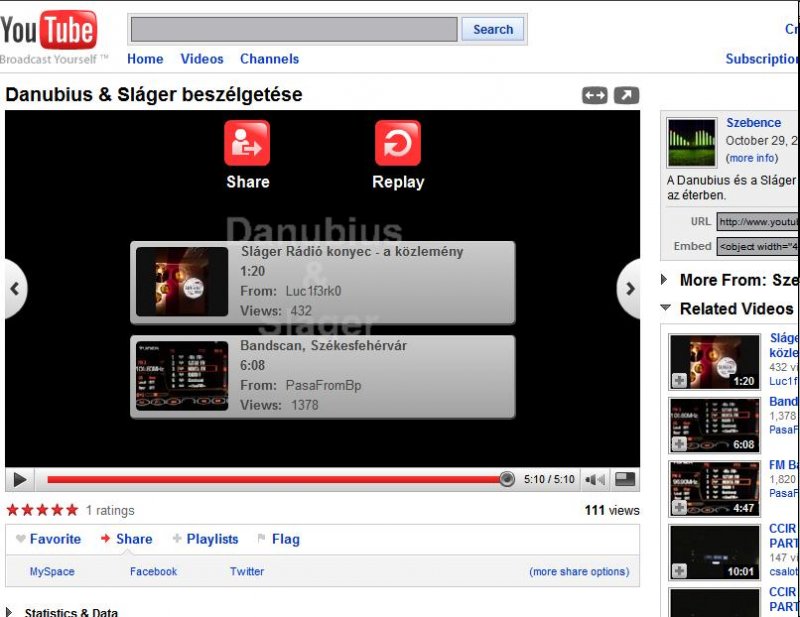Mute the video with speaker icon
Image resolution: width=800 pixels, height=617 pixels.
click(595, 480)
